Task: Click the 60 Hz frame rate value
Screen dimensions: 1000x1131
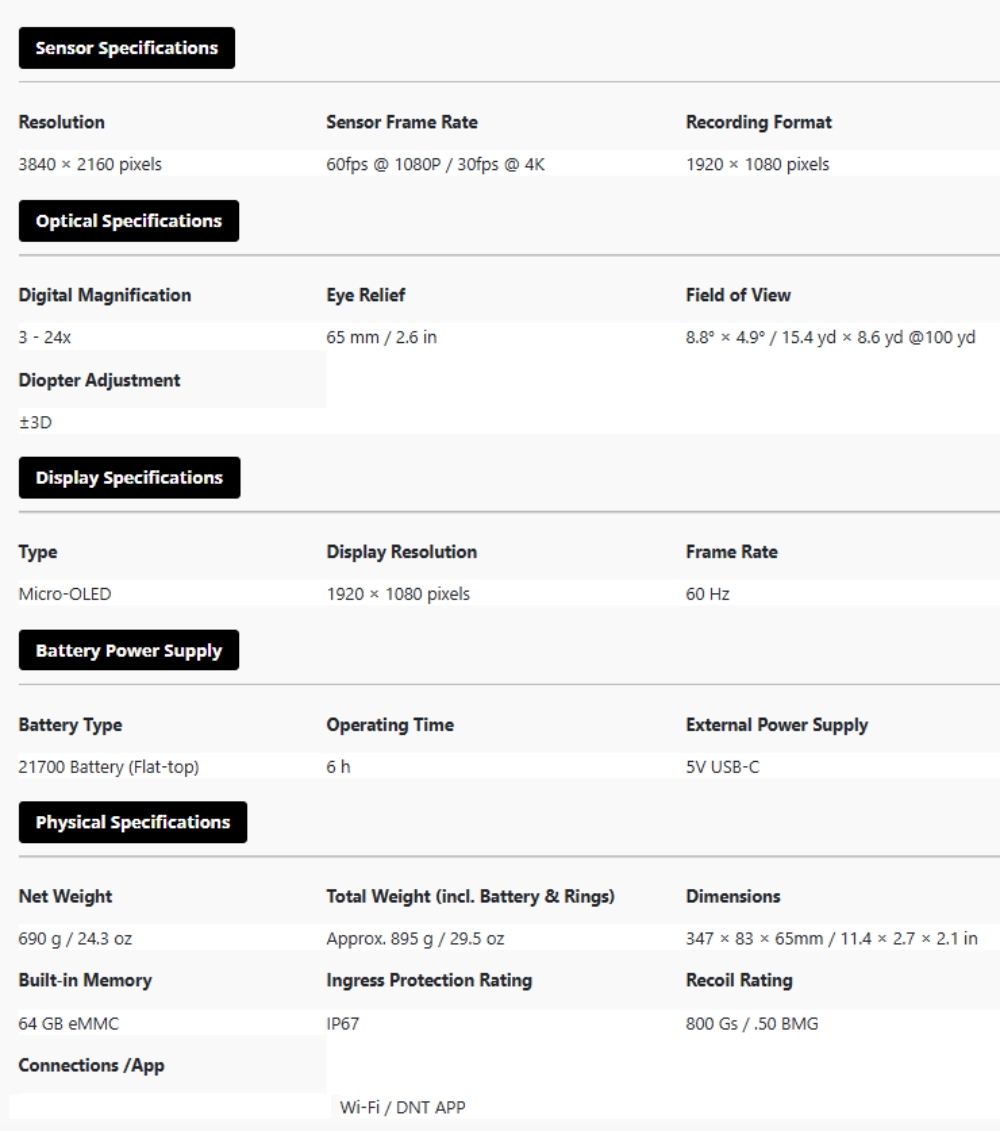Action: point(708,594)
